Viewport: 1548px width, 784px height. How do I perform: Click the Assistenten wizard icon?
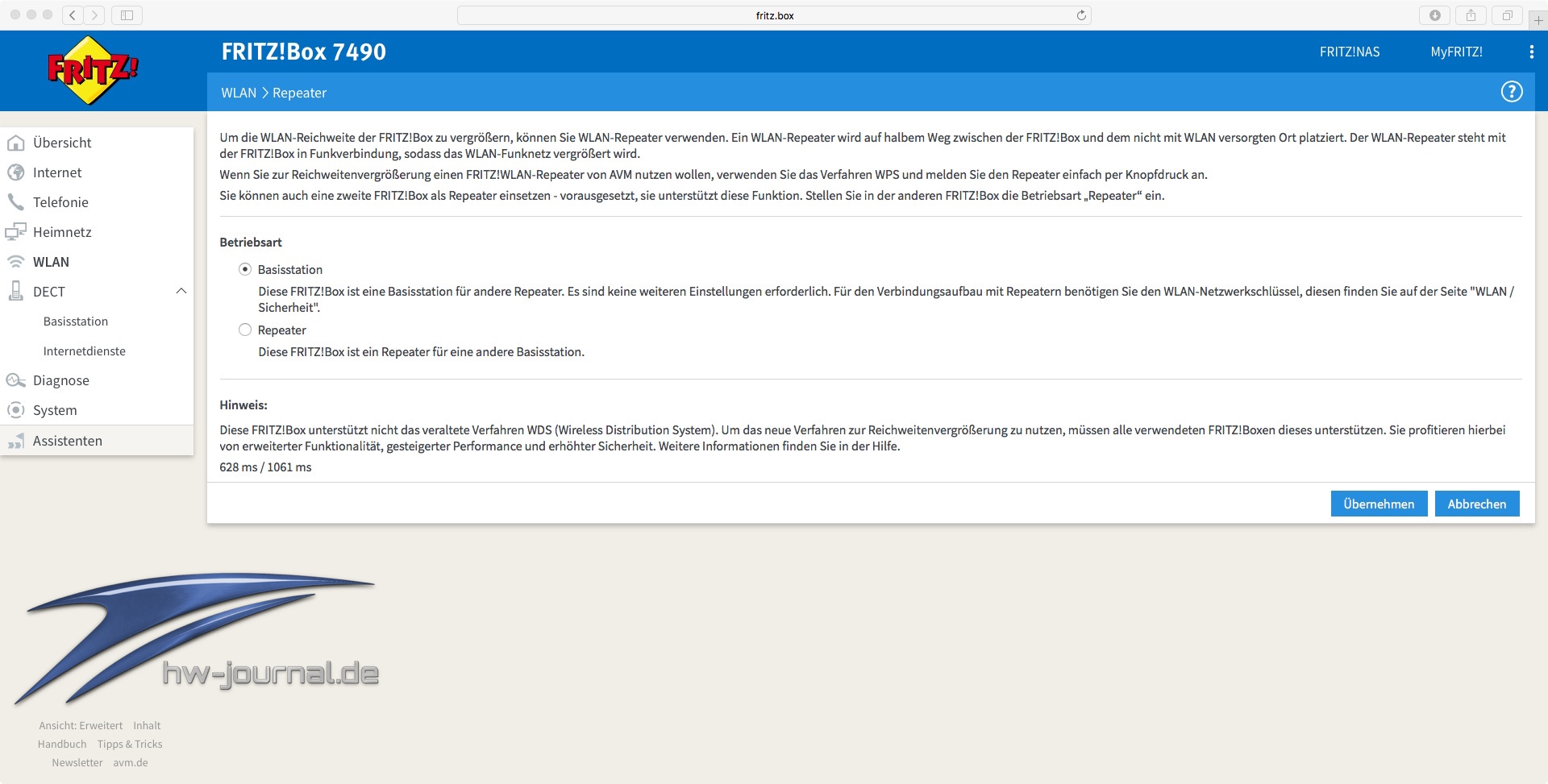pyautogui.click(x=15, y=441)
